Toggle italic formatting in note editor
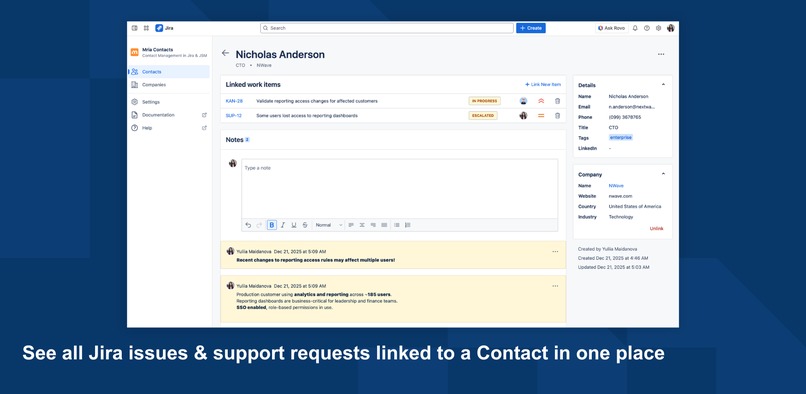 283,225
